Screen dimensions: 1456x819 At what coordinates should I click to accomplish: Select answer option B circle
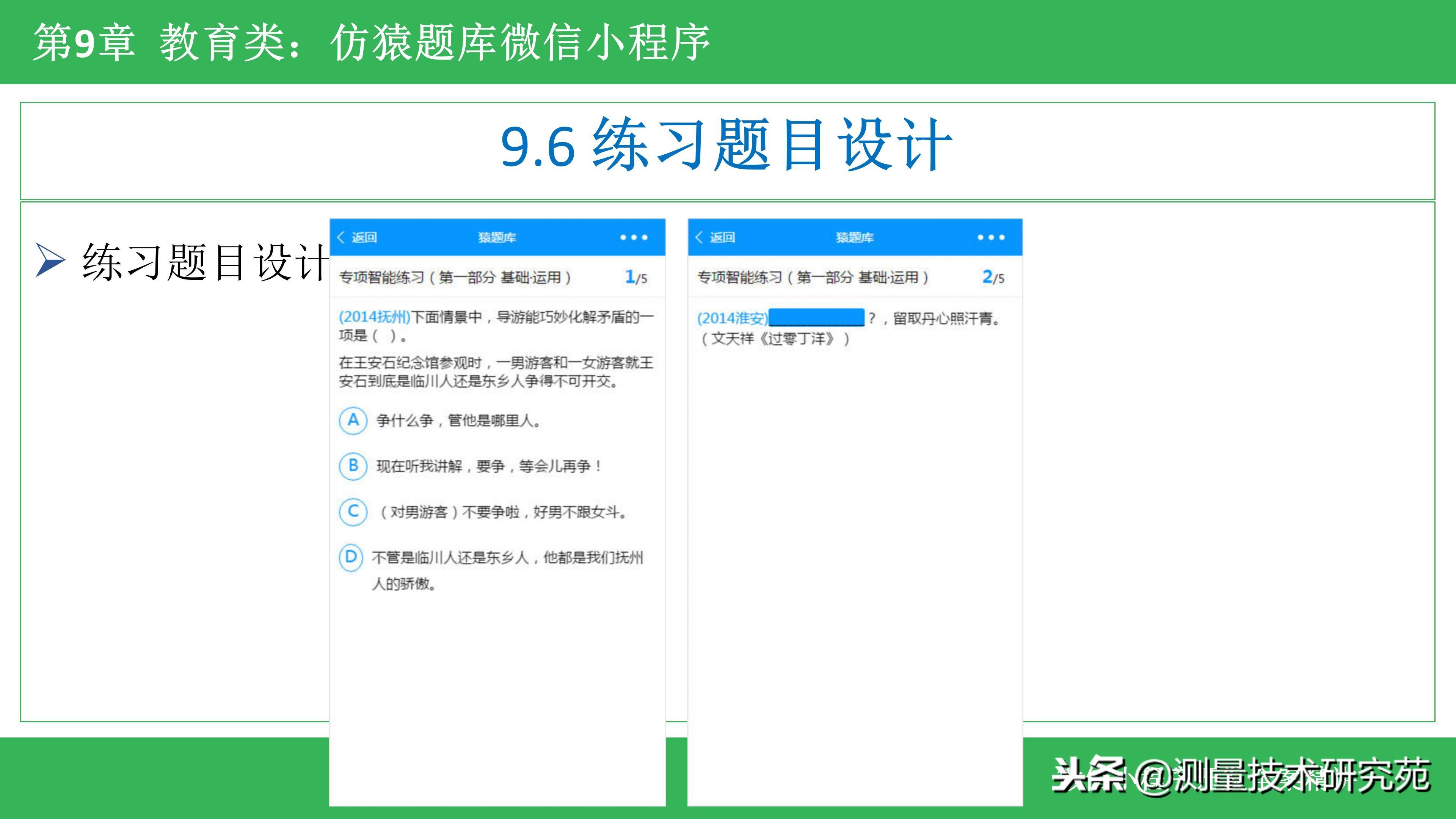tap(353, 466)
